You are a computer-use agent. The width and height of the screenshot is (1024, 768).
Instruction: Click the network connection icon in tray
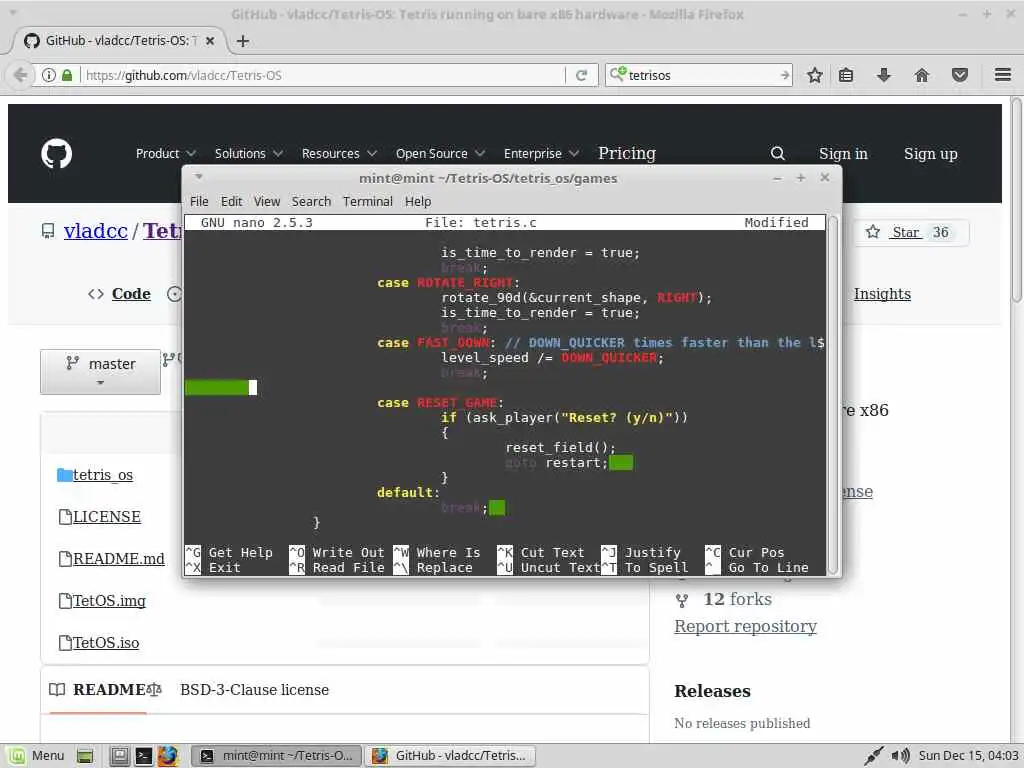click(x=873, y=756)
